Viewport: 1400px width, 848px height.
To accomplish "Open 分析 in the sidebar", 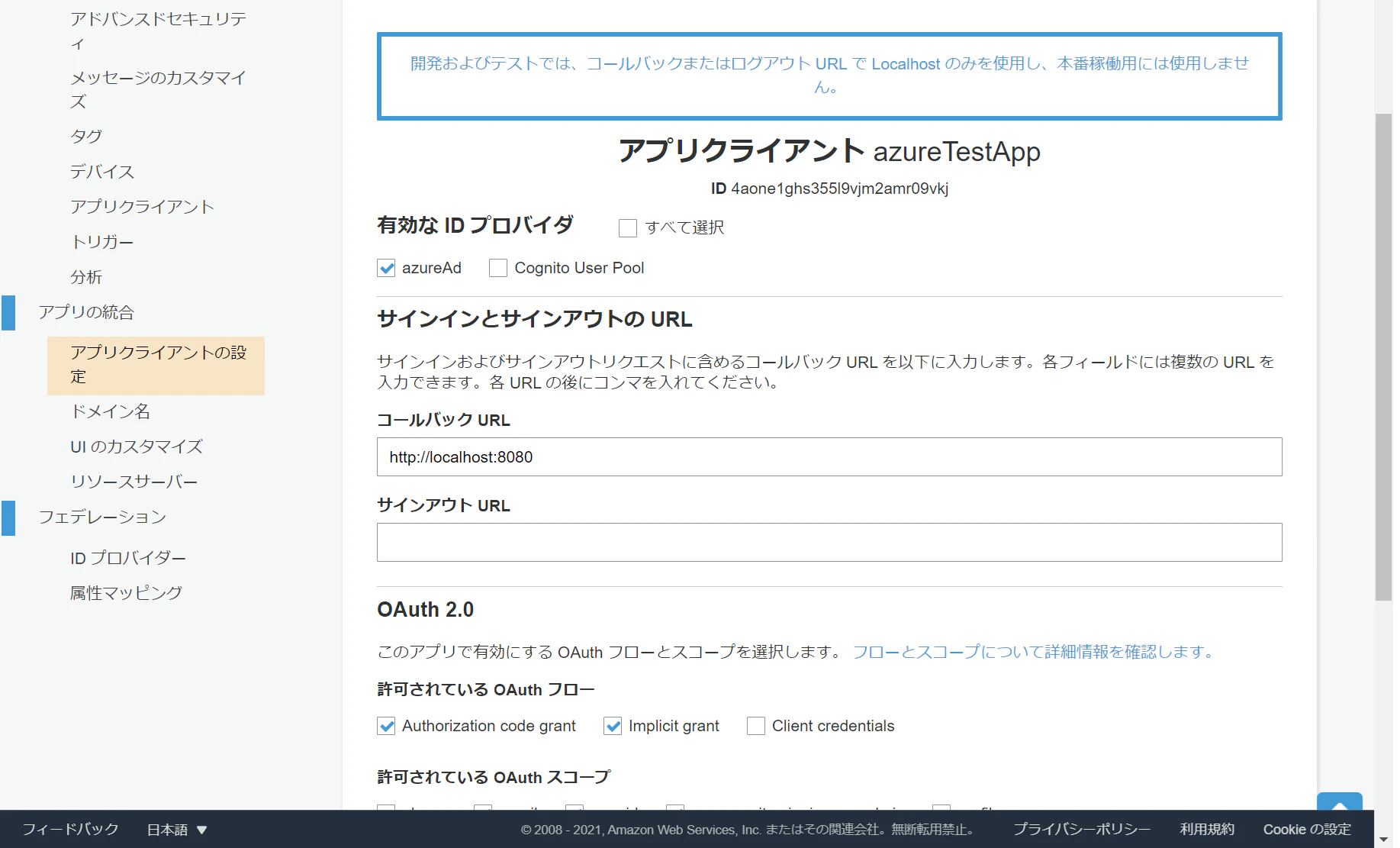I will point(86,277).
